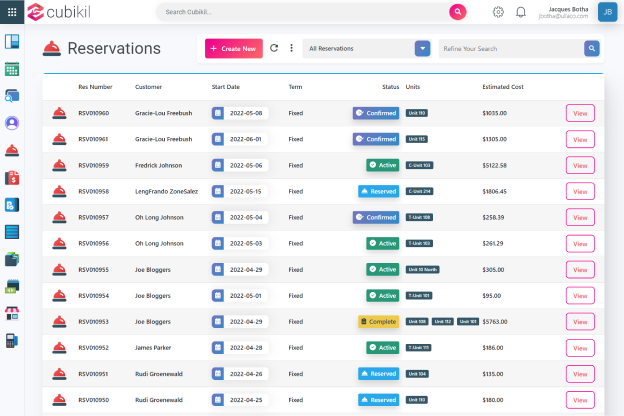624x416 pixels.
Task: Sort by Estimated Cost column header
Action: (x=503, y=87)
